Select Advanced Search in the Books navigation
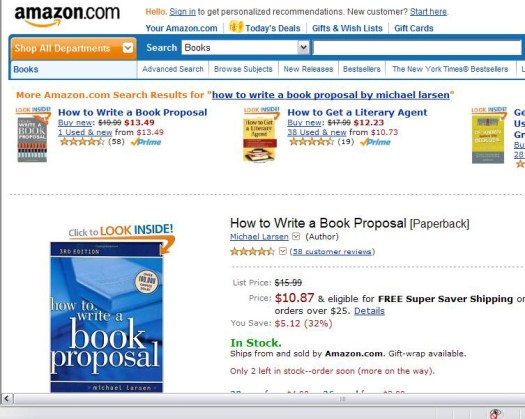 173,69
